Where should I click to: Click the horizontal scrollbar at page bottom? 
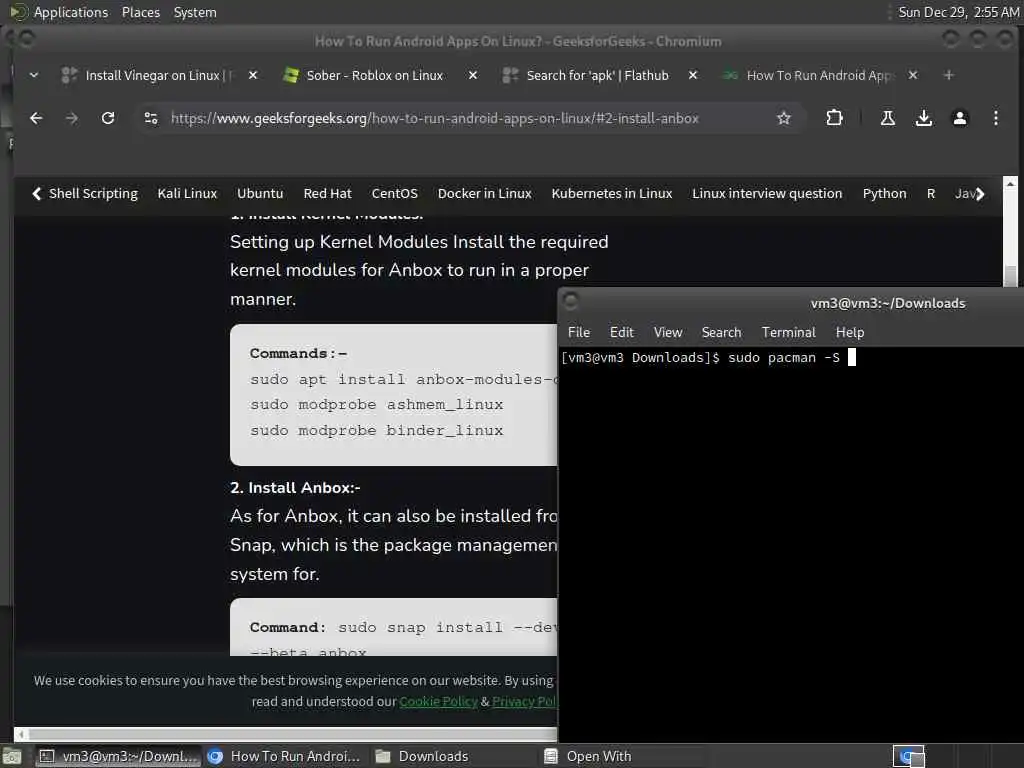(x=293, y=734)
